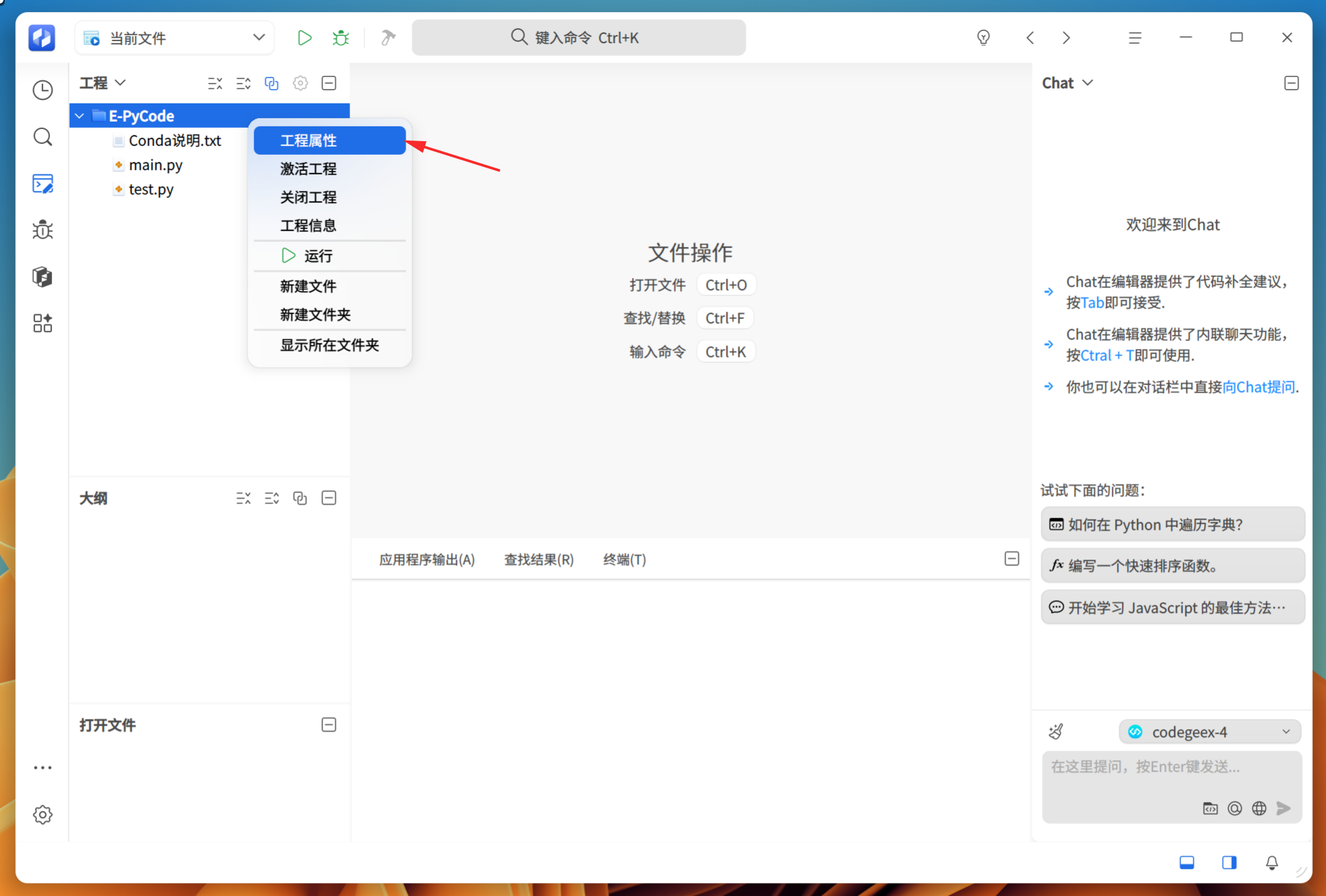Image resolution: width=1326 pixels, height=896 pixels.
Task: Click the send arrow in Chat input
Action: 1283,808
